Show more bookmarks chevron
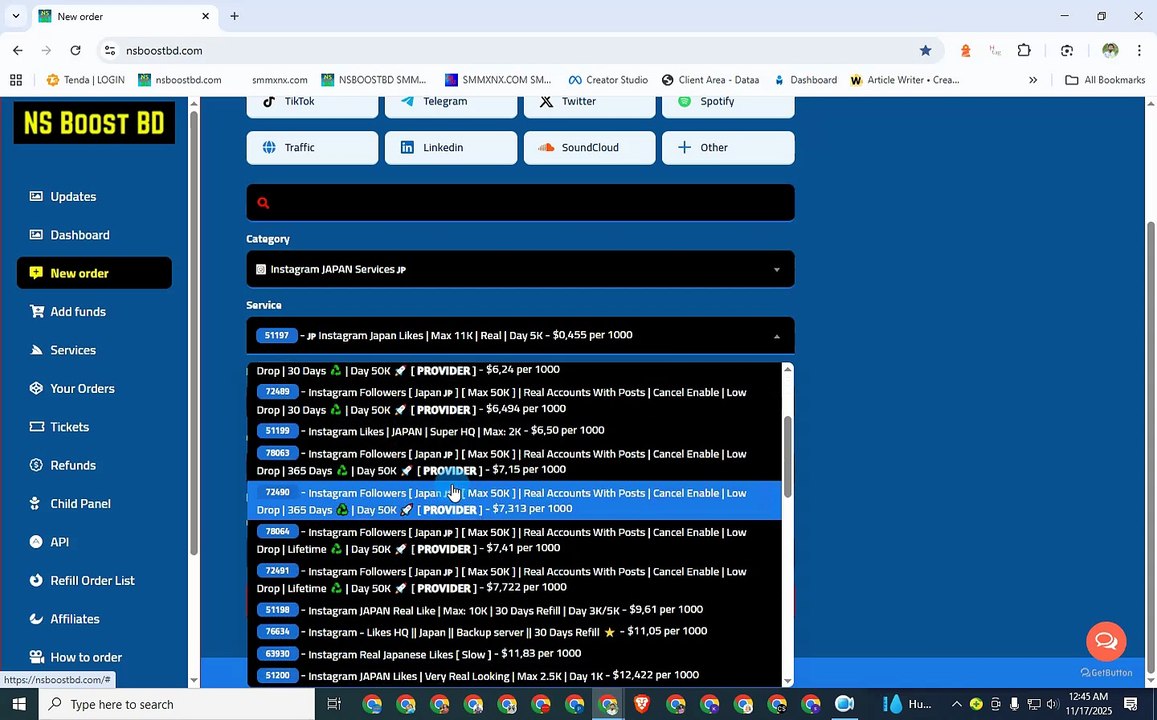This screenshot has height=720, width=1157. [x=1033, y=80]
